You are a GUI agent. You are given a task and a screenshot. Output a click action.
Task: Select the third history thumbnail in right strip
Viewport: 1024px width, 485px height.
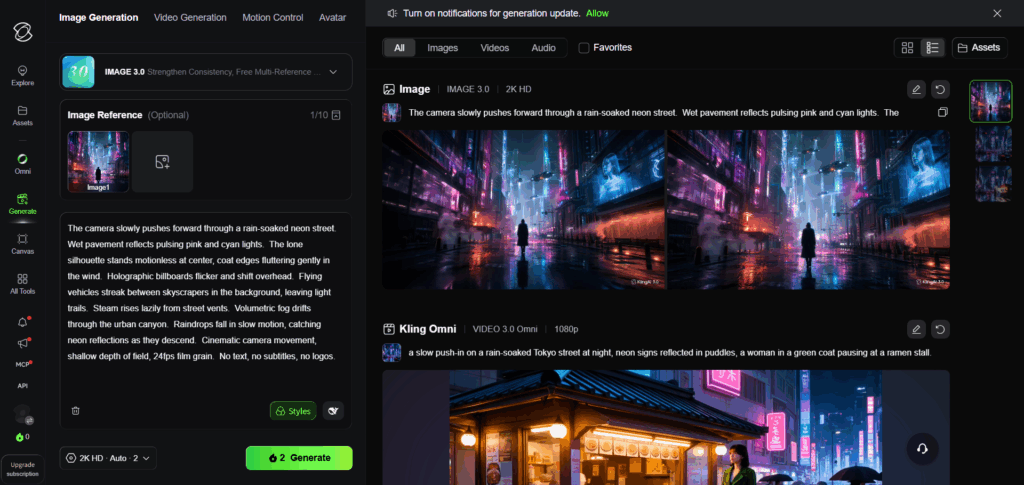click(x=993, y=183)
